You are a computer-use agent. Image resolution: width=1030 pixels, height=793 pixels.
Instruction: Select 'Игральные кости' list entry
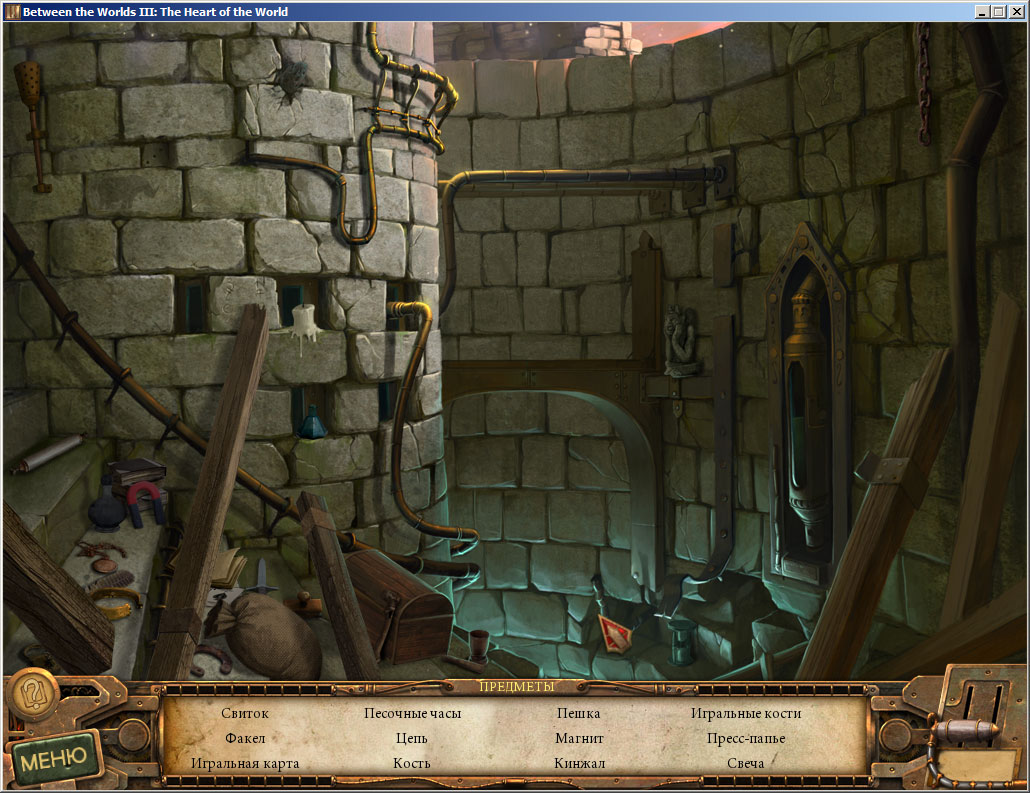tap(746, 713)
